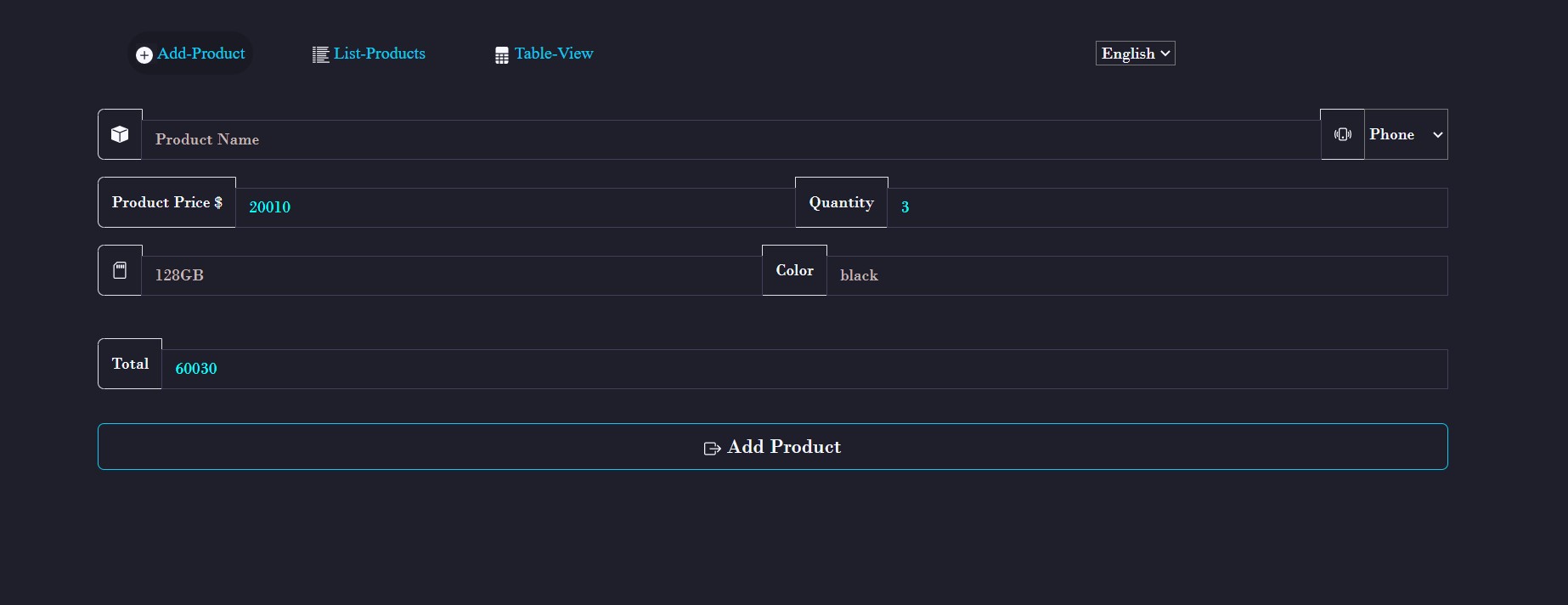Switch to the List-Products tab
This screenshot has width=1568, height=605.
379,54
